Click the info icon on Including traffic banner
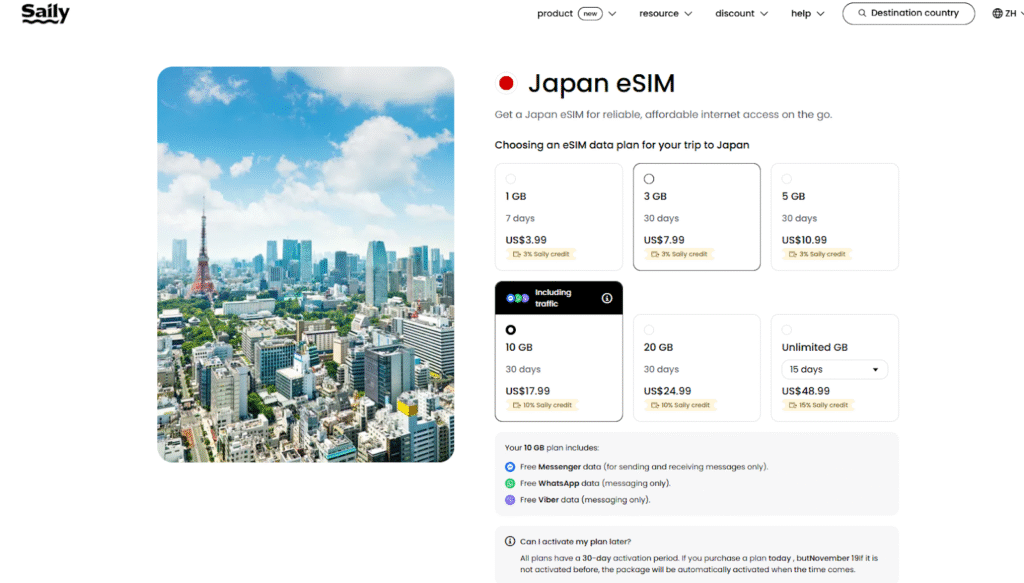Screen dimensions: 1024x583 coord(606,298)
